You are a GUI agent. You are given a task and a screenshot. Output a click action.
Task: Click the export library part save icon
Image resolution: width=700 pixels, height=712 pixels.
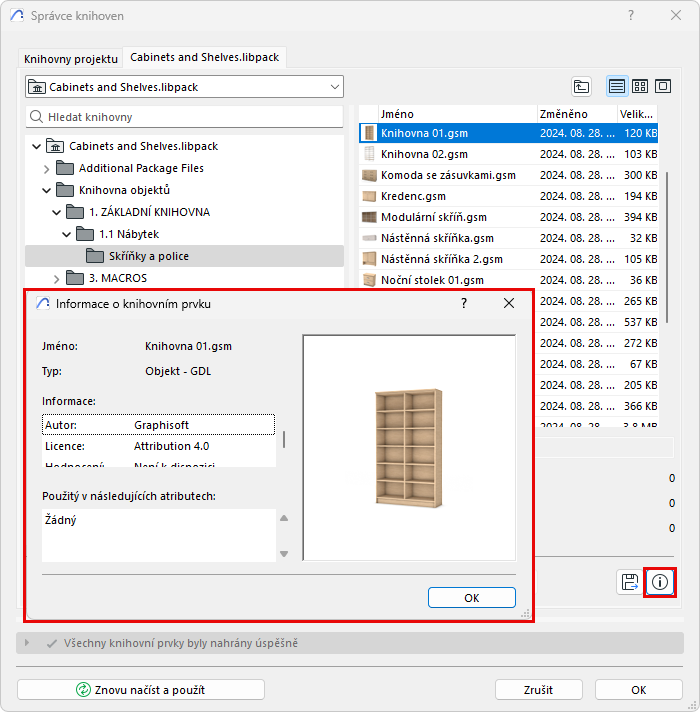(x=629, y=582)
